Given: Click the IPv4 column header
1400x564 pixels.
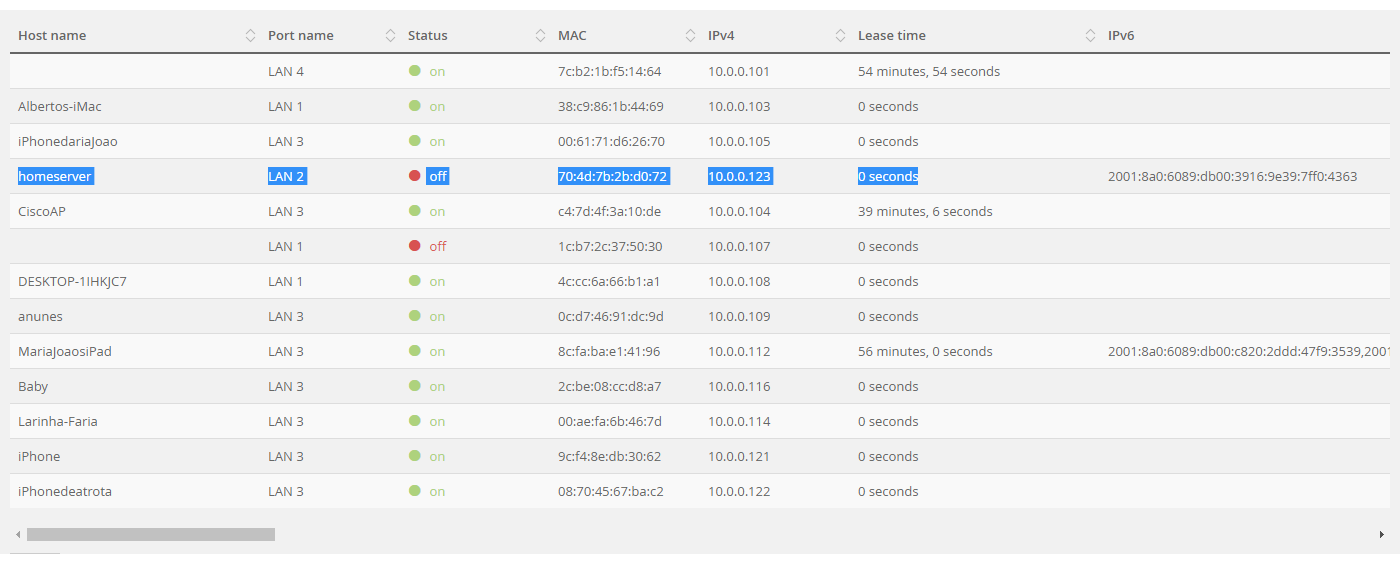Looking at the screenshot, I should coord(721,35).
